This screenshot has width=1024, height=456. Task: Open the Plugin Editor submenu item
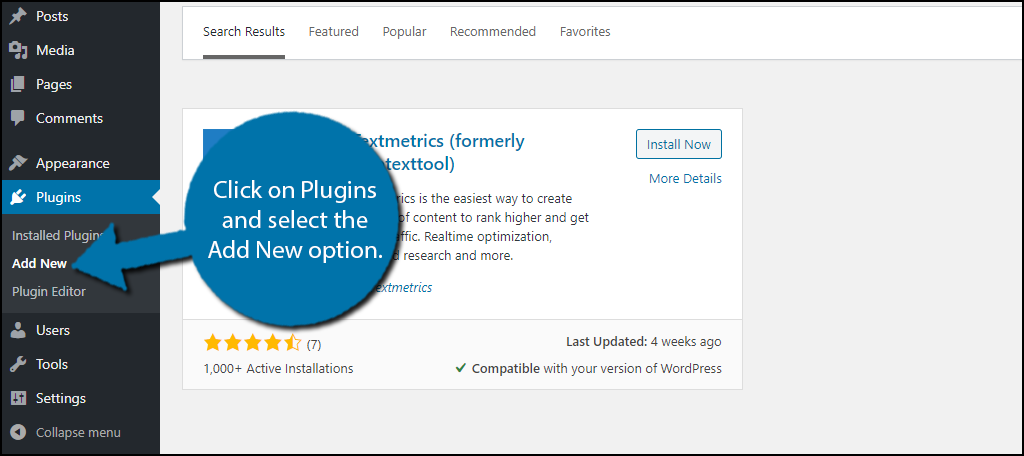49,291
